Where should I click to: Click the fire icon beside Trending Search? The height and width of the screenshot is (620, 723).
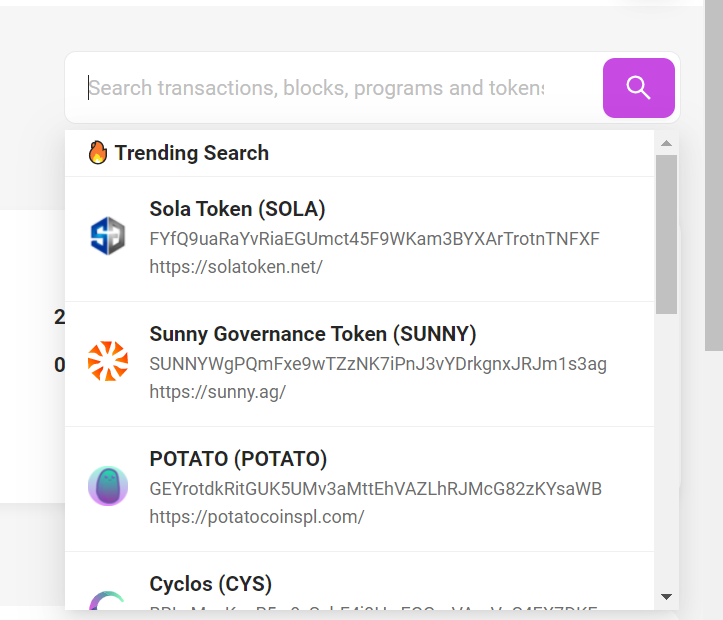(x=97, y=153)
